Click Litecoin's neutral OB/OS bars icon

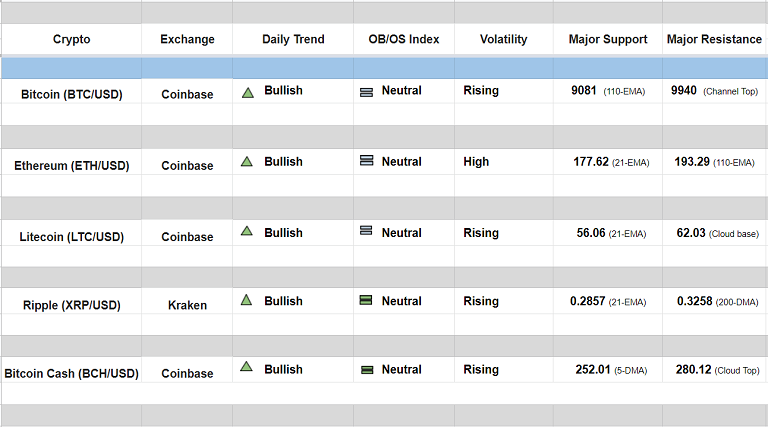tap(366, 232)
